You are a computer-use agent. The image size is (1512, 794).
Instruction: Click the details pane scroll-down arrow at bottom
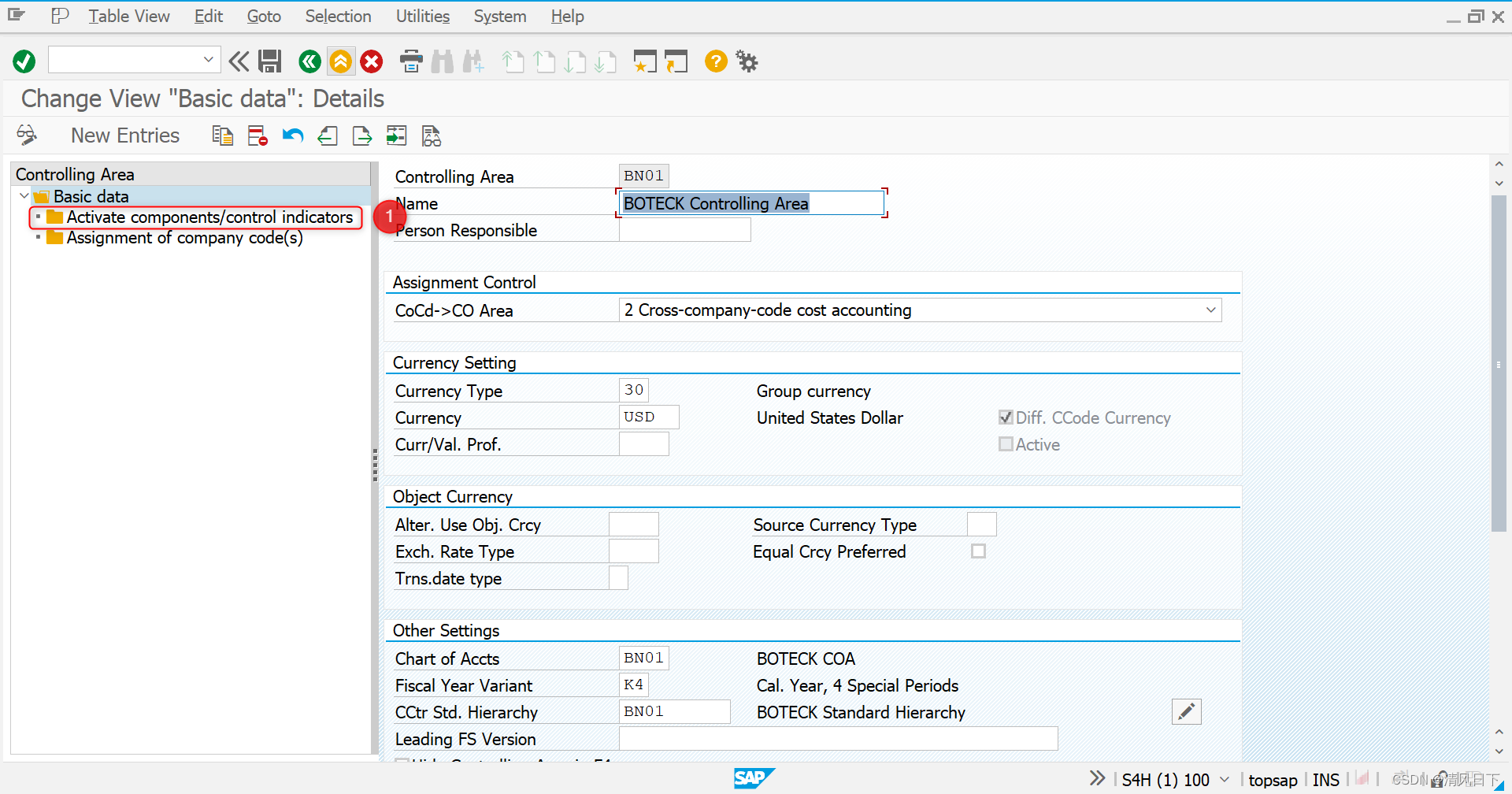[x=1499, y=751]
